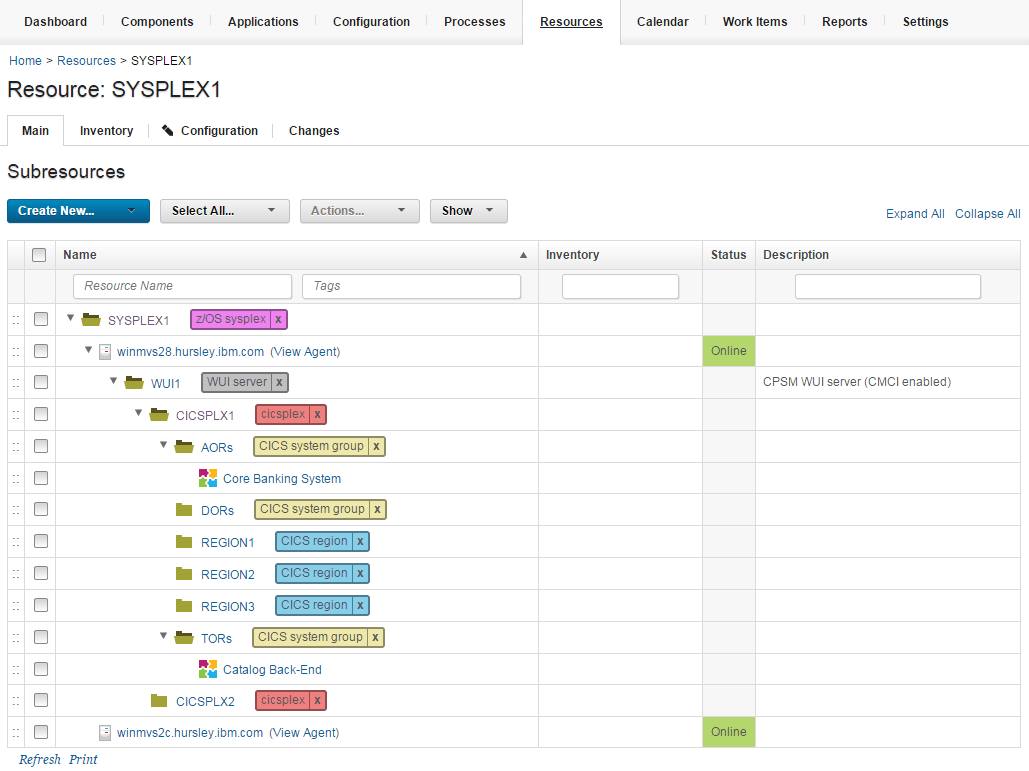Check the REGION2 row checkbox

41,574
